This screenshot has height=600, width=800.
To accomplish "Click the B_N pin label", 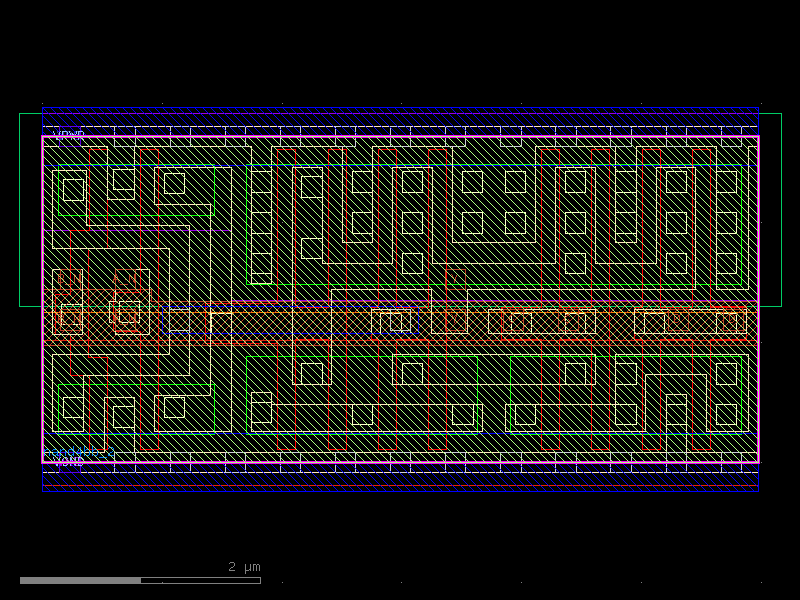I will [x=67, y=277].
